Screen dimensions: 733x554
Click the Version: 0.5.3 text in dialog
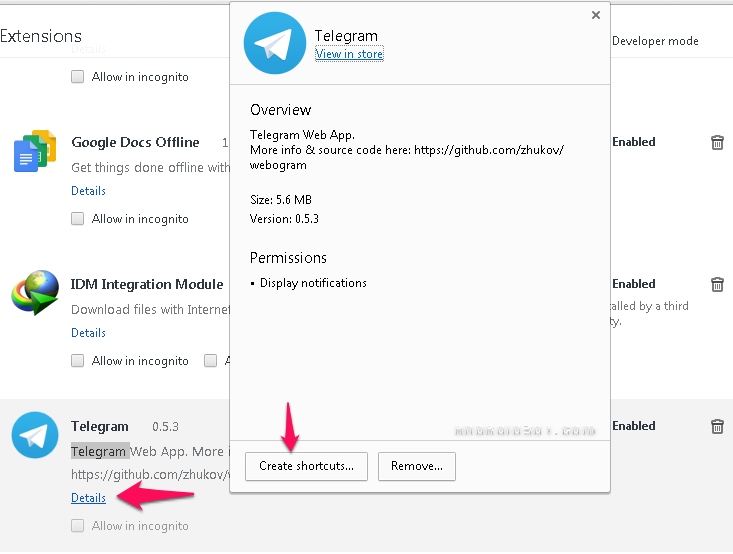click(x=284, y=219)
